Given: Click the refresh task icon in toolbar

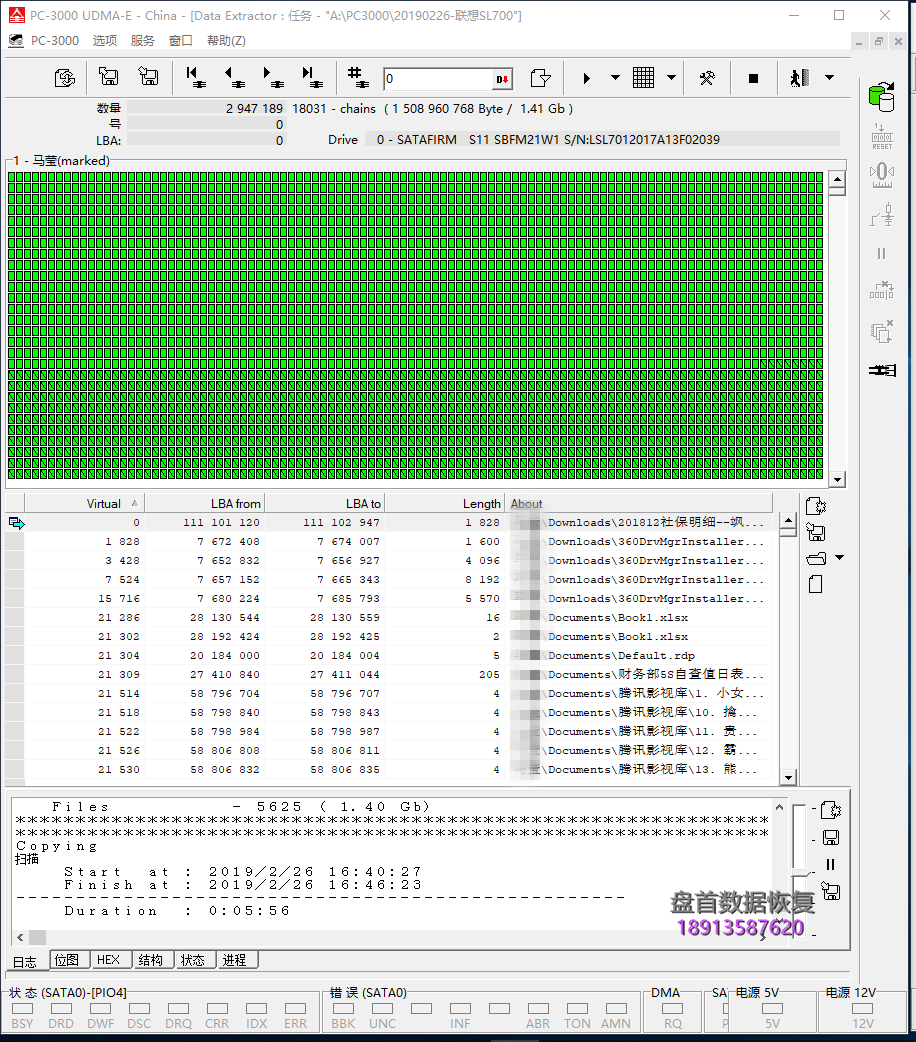Looking at the screenshot, I should [65, 78].
